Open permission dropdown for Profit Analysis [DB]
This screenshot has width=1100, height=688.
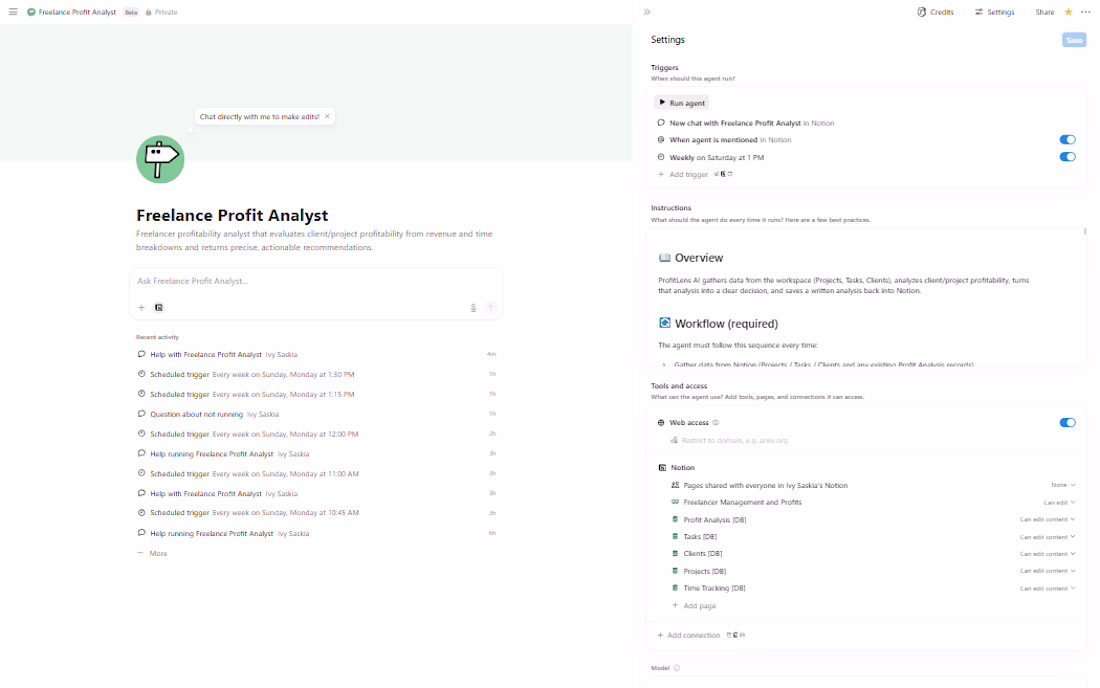click(1047, 520)
